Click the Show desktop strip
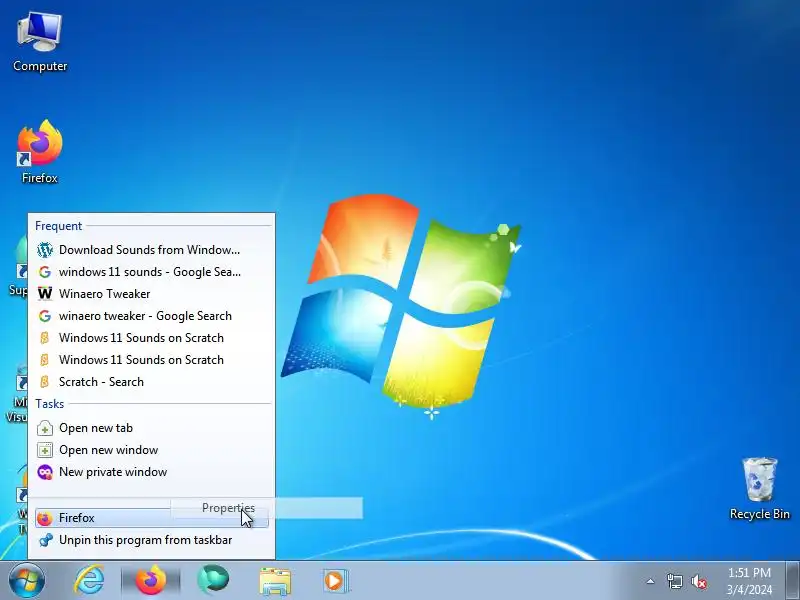The width and height of the screenshot is (800, 600). coord(792,581)
